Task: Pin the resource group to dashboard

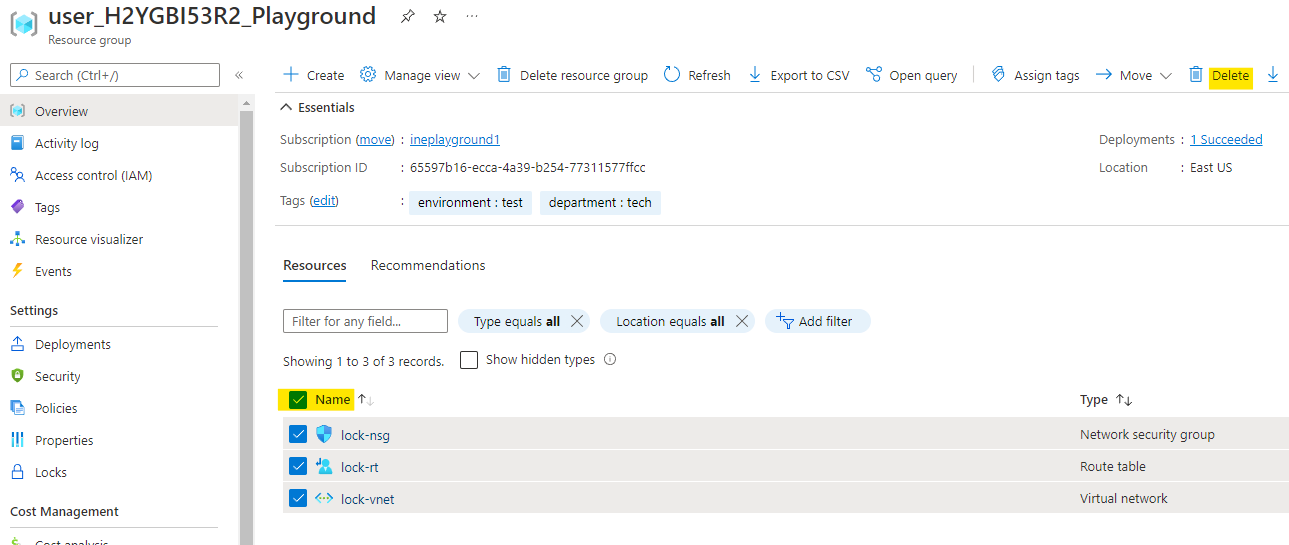Action: click(407, 17)
